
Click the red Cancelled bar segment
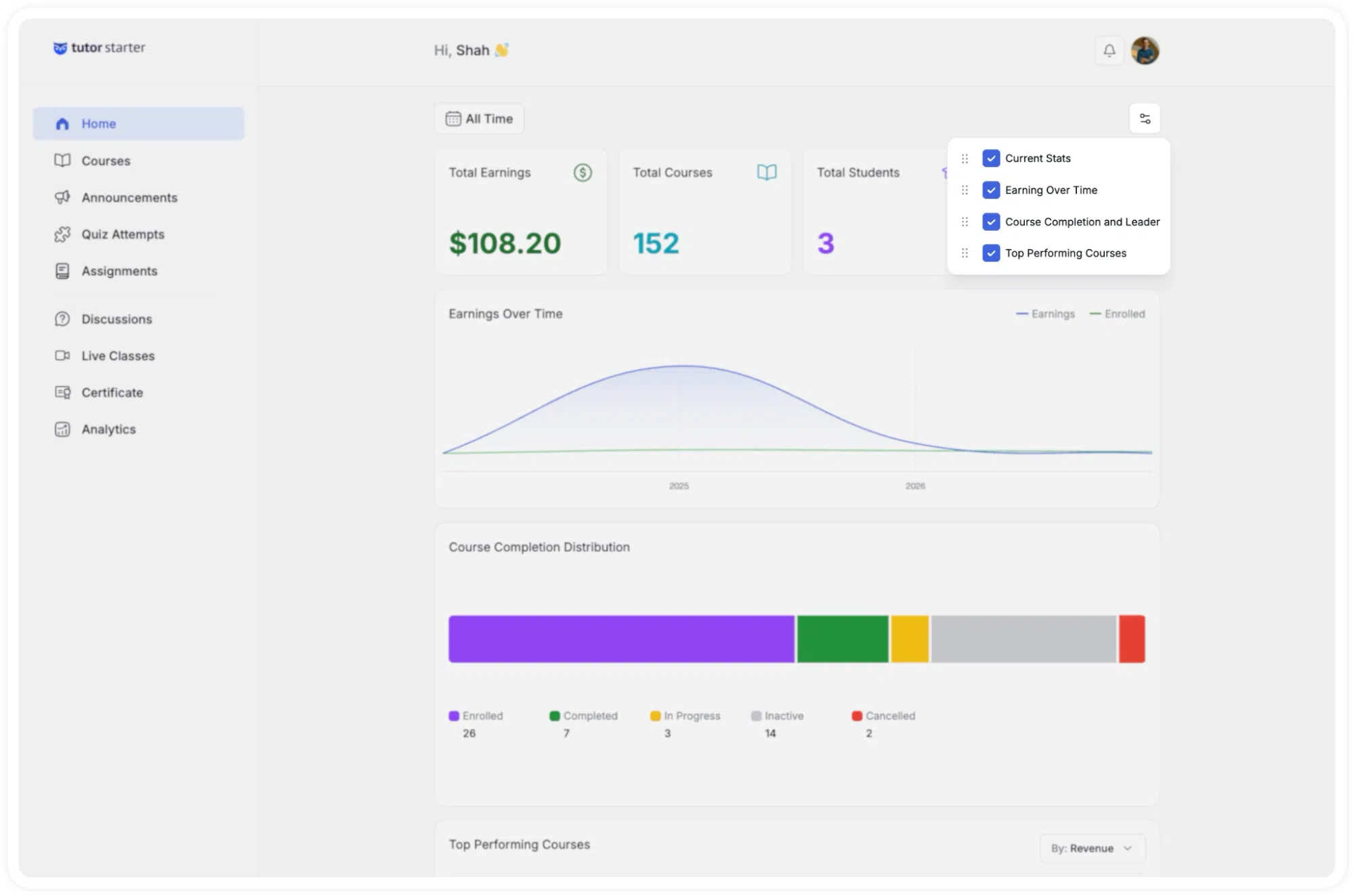(1132, 639)
